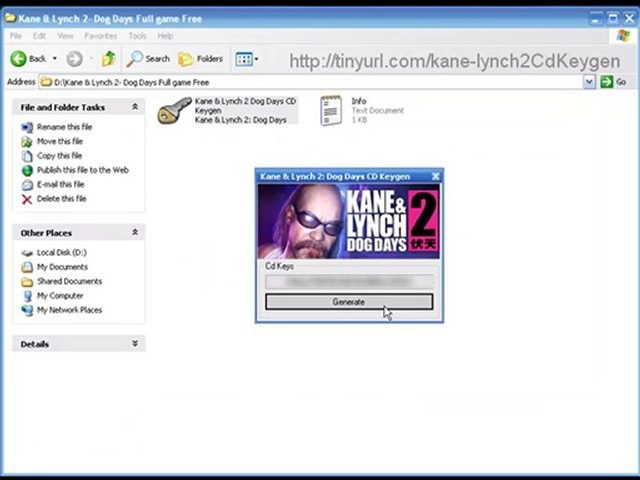Viewport: 640px width, 480px height.
Task: Open the File menu
Action: click(x=16, y=36)
